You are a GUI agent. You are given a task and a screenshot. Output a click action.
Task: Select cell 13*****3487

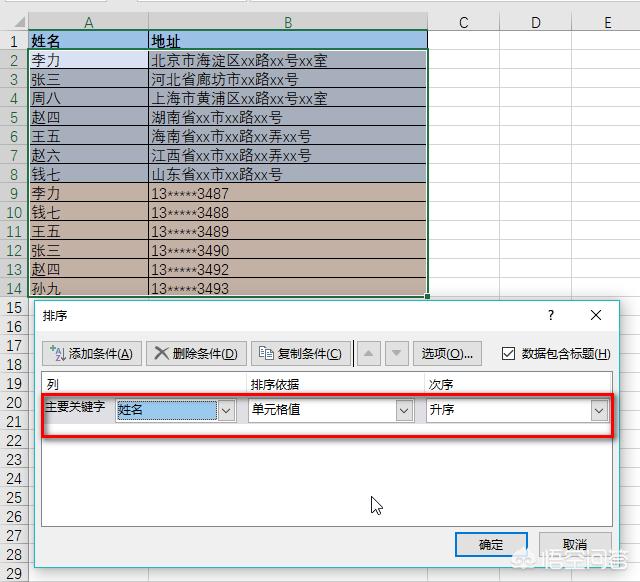pyautogui.click(x=288, y=193)
